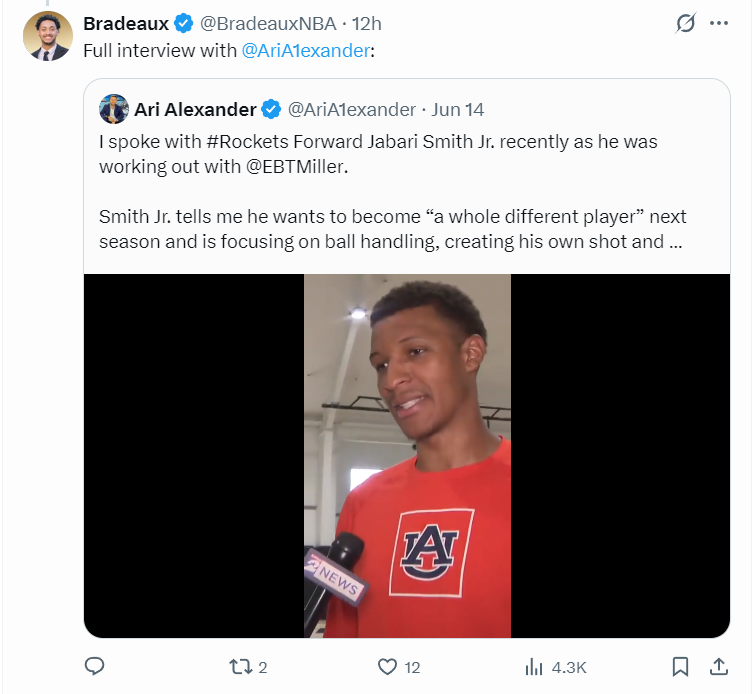Click the reply comment icon

point(94,667)
